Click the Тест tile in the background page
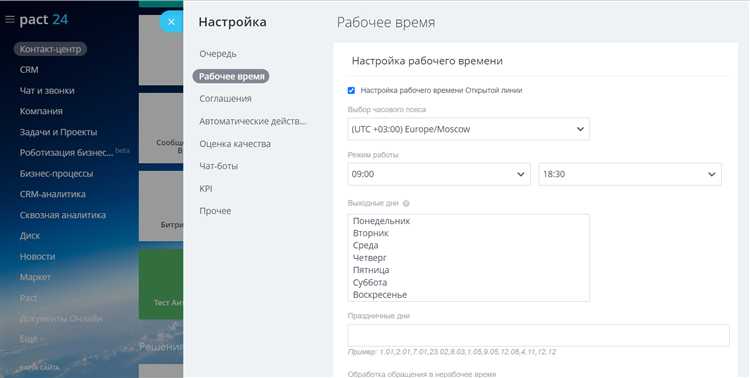Screen dimensions: 750x378 pyautogui.click(x=161, y=284)
